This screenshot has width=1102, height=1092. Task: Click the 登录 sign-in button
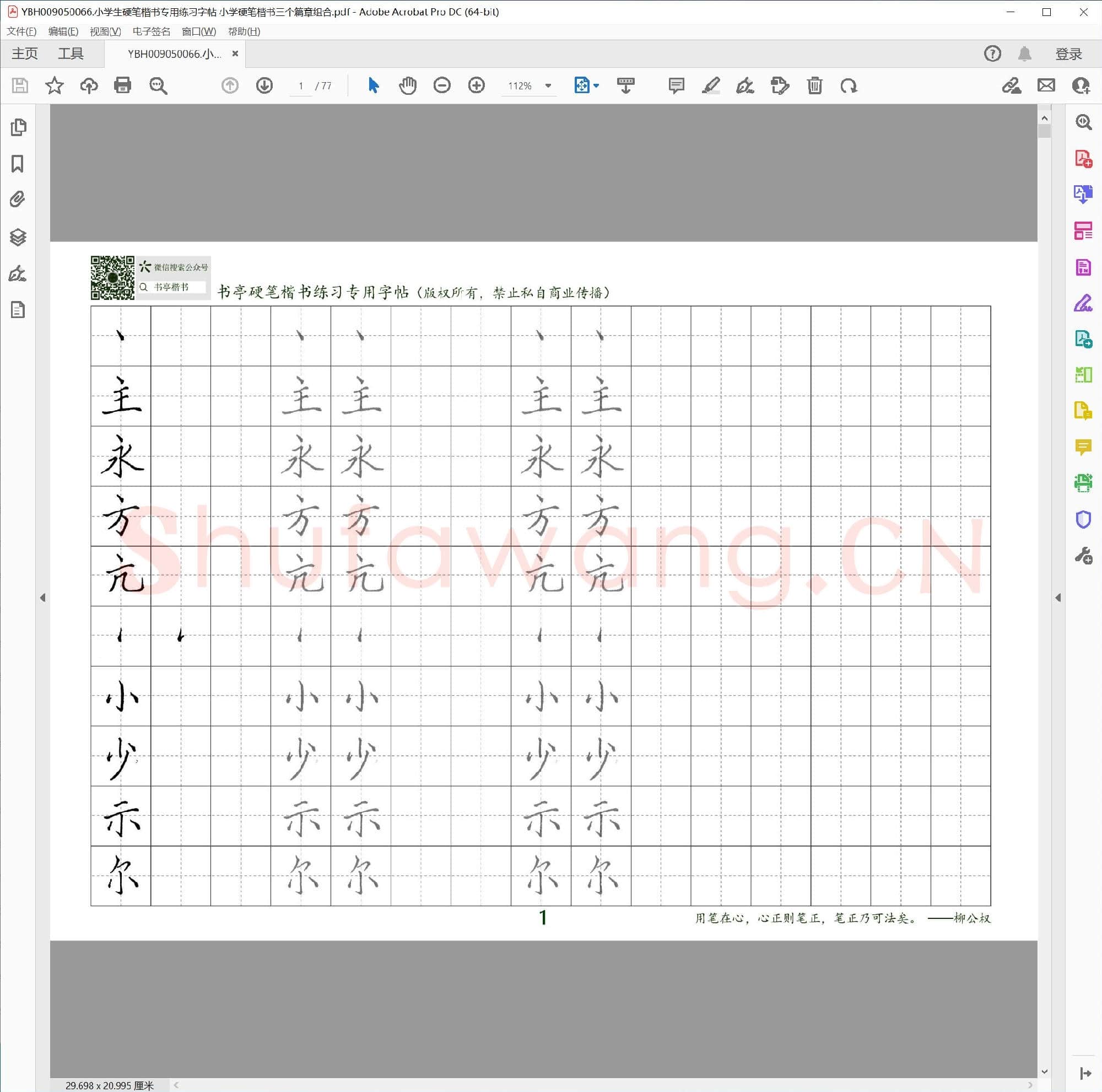click(x=1069, y=53)
